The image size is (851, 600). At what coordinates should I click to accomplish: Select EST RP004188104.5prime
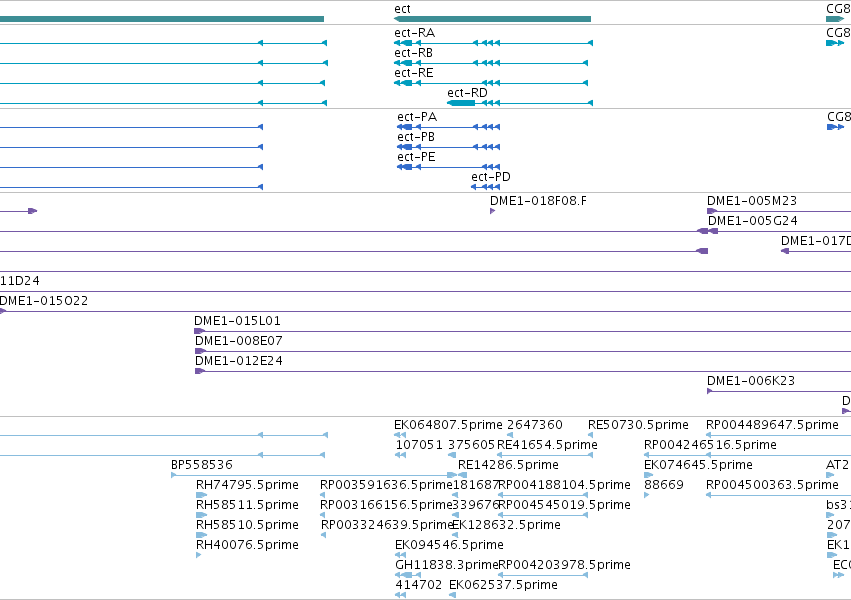564,485
